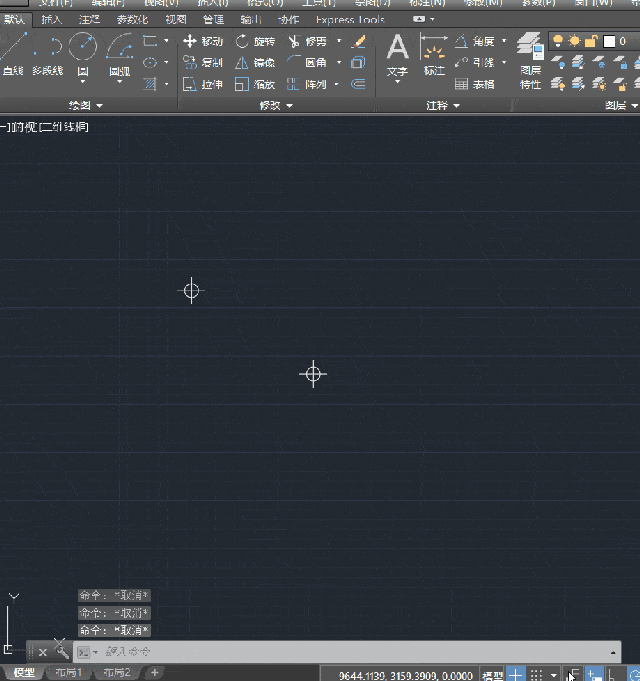Switch to the 布局2 layout tab

[x=117, y=673]
